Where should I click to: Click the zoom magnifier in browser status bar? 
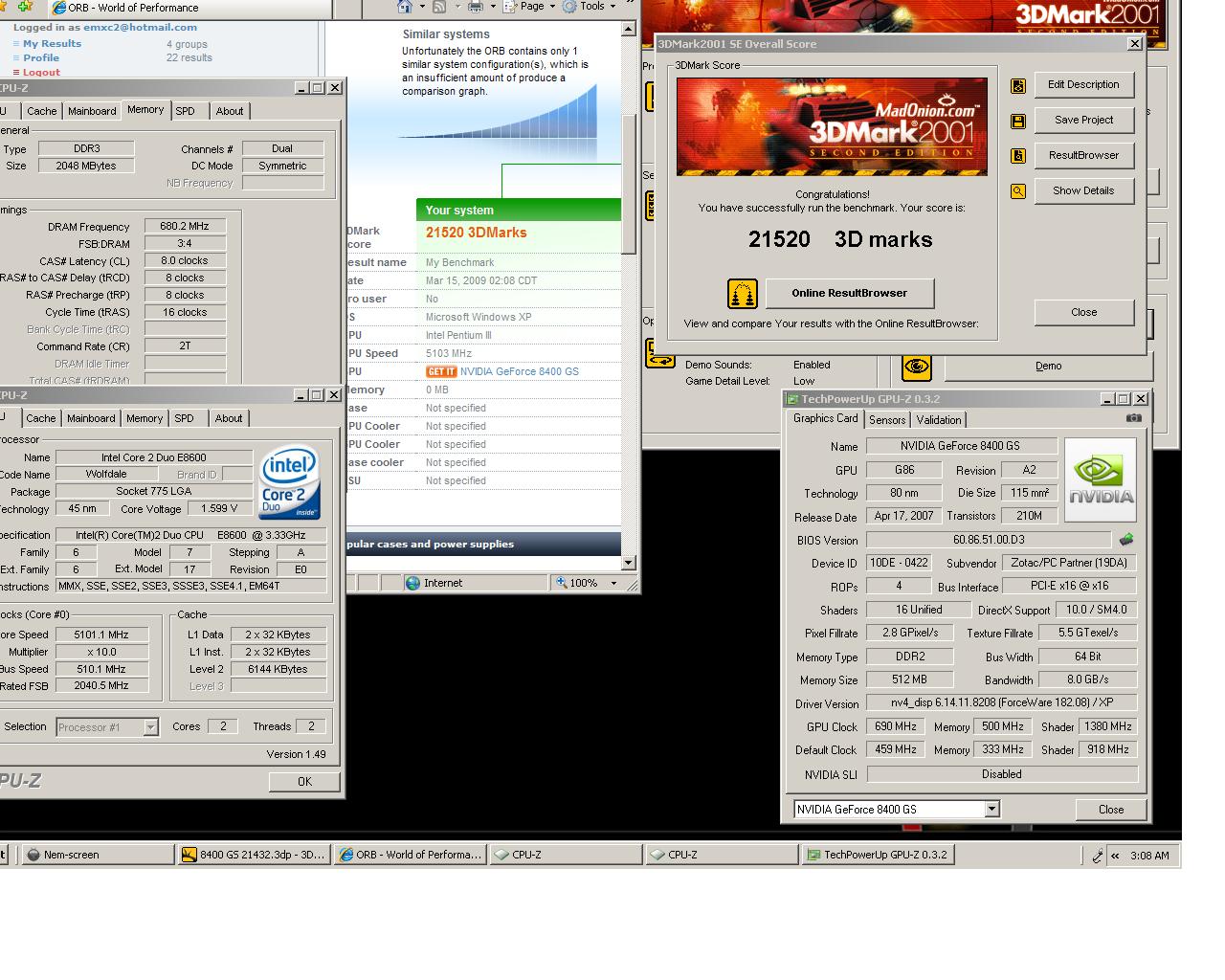point(562,583)
